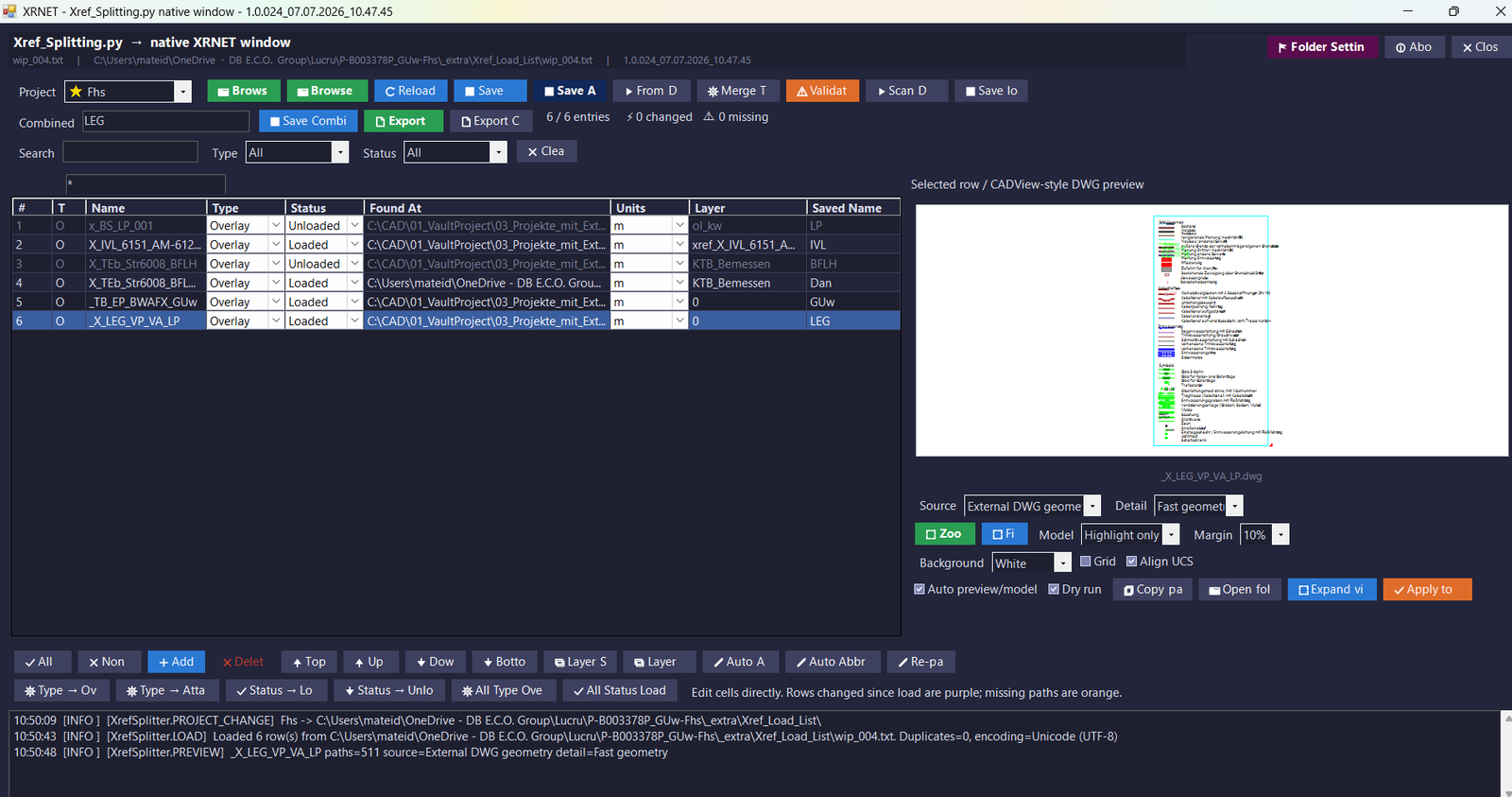This screenshot has height=797, width=1512.
Task: Click the Merge T button
Action: [737, 91]
